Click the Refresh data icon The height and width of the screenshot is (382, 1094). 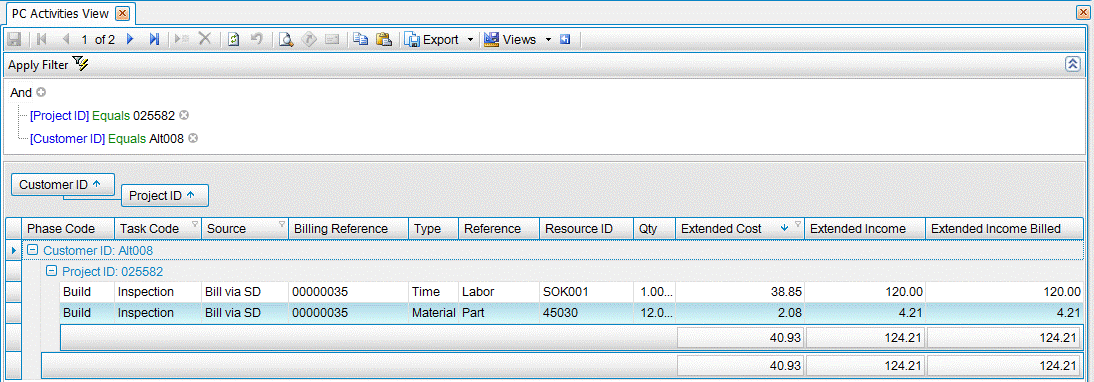coord(234,40)
